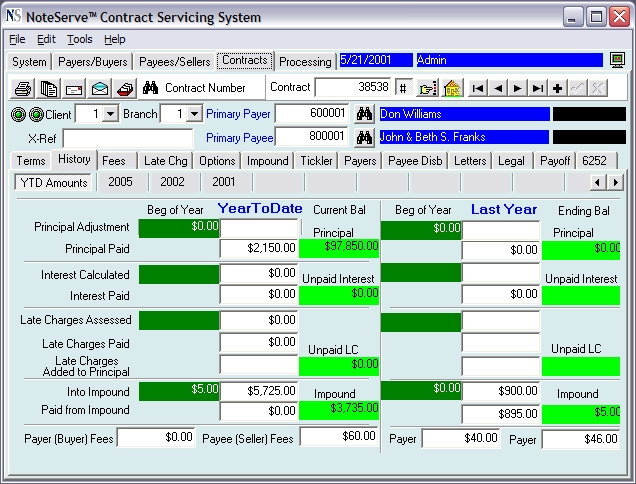The height and width of the screenshot is (484, 636).
Task: Expand the Client dropdown arrow
Action: [110, 114]
